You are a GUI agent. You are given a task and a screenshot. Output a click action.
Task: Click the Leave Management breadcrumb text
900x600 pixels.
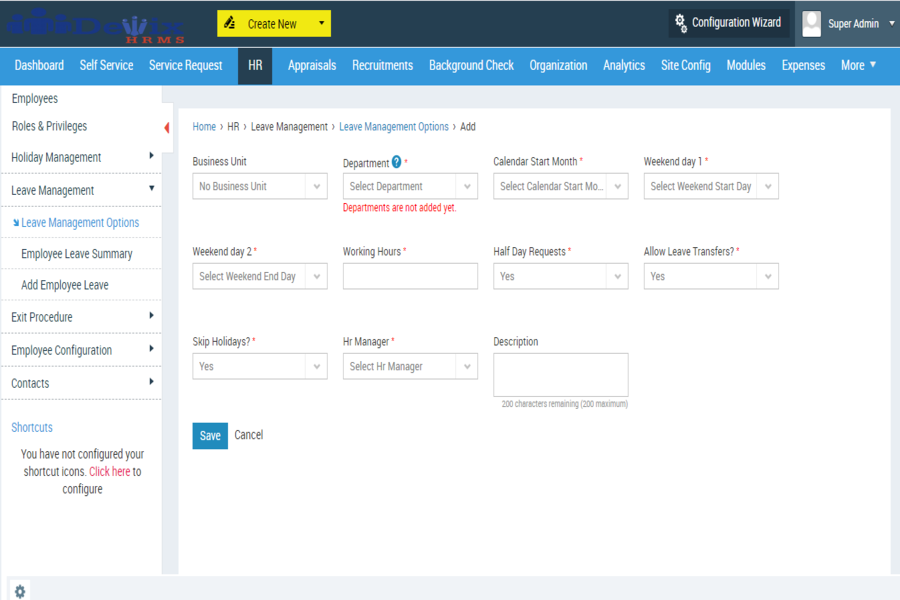tap(289, 126)
